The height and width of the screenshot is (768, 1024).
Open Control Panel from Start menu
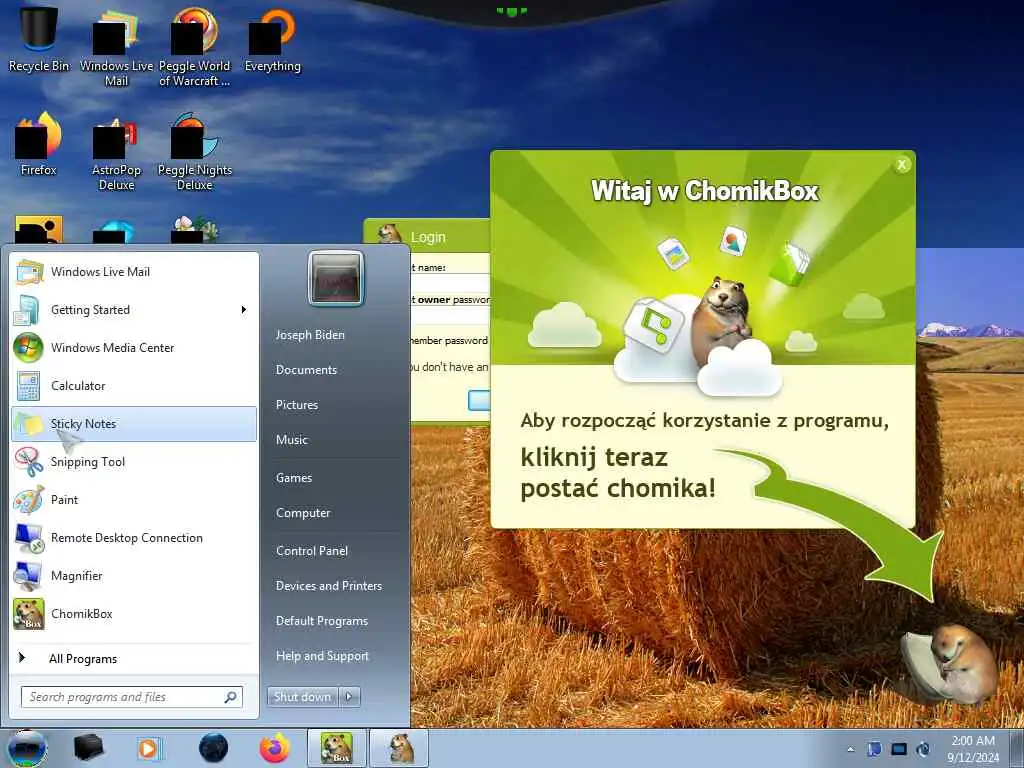click(312, 551)
